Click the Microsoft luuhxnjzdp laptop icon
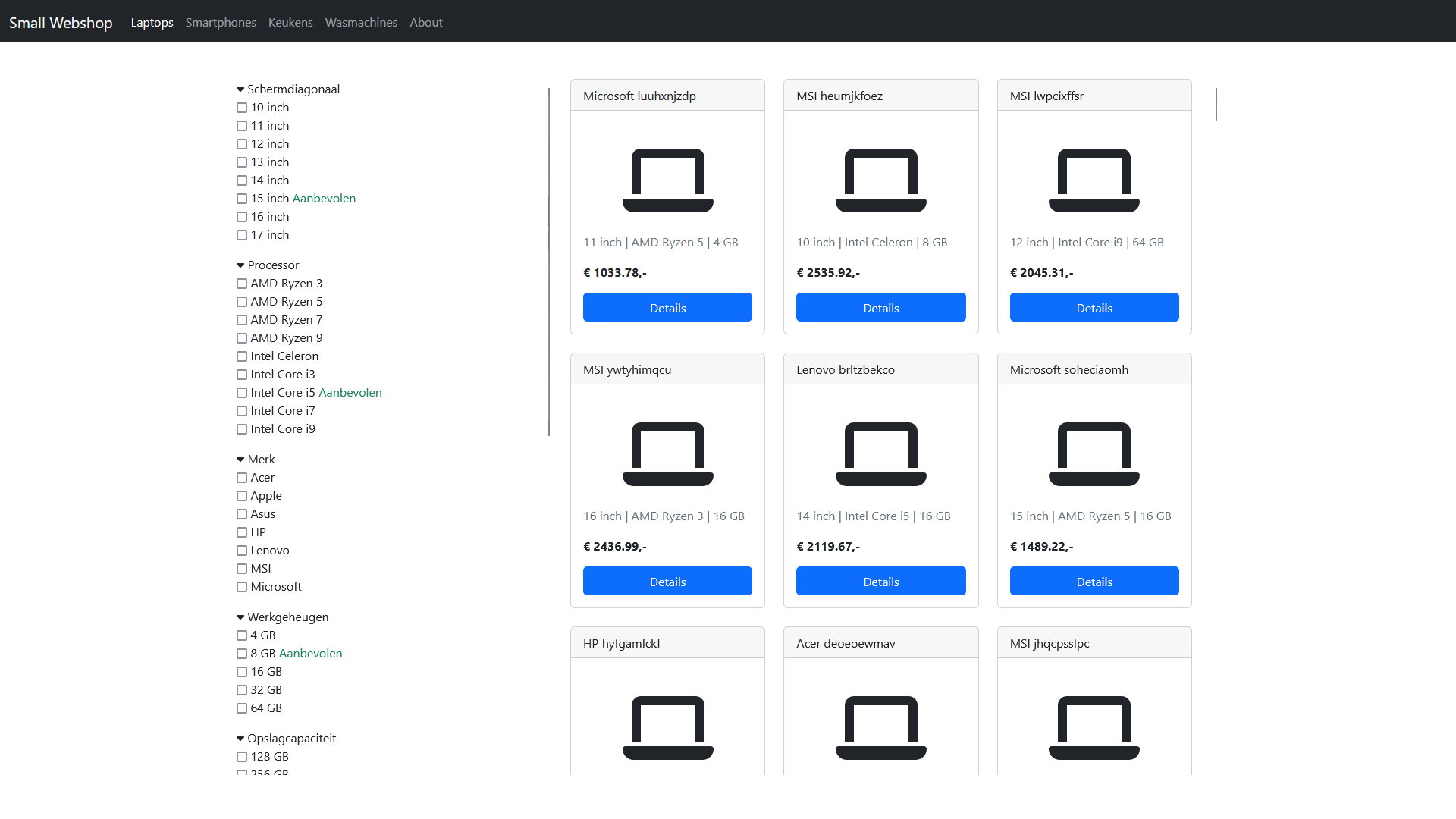1456x819 pixels. [x=667, y=180]
